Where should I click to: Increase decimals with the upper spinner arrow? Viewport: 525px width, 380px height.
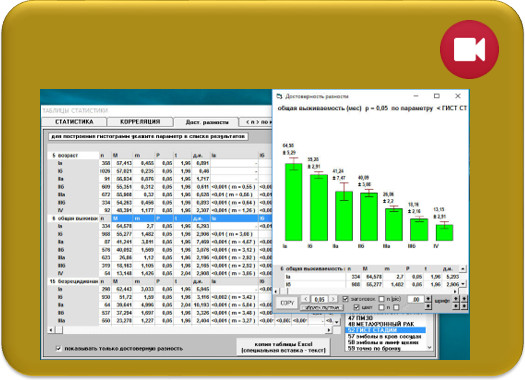tap(428, 298)
